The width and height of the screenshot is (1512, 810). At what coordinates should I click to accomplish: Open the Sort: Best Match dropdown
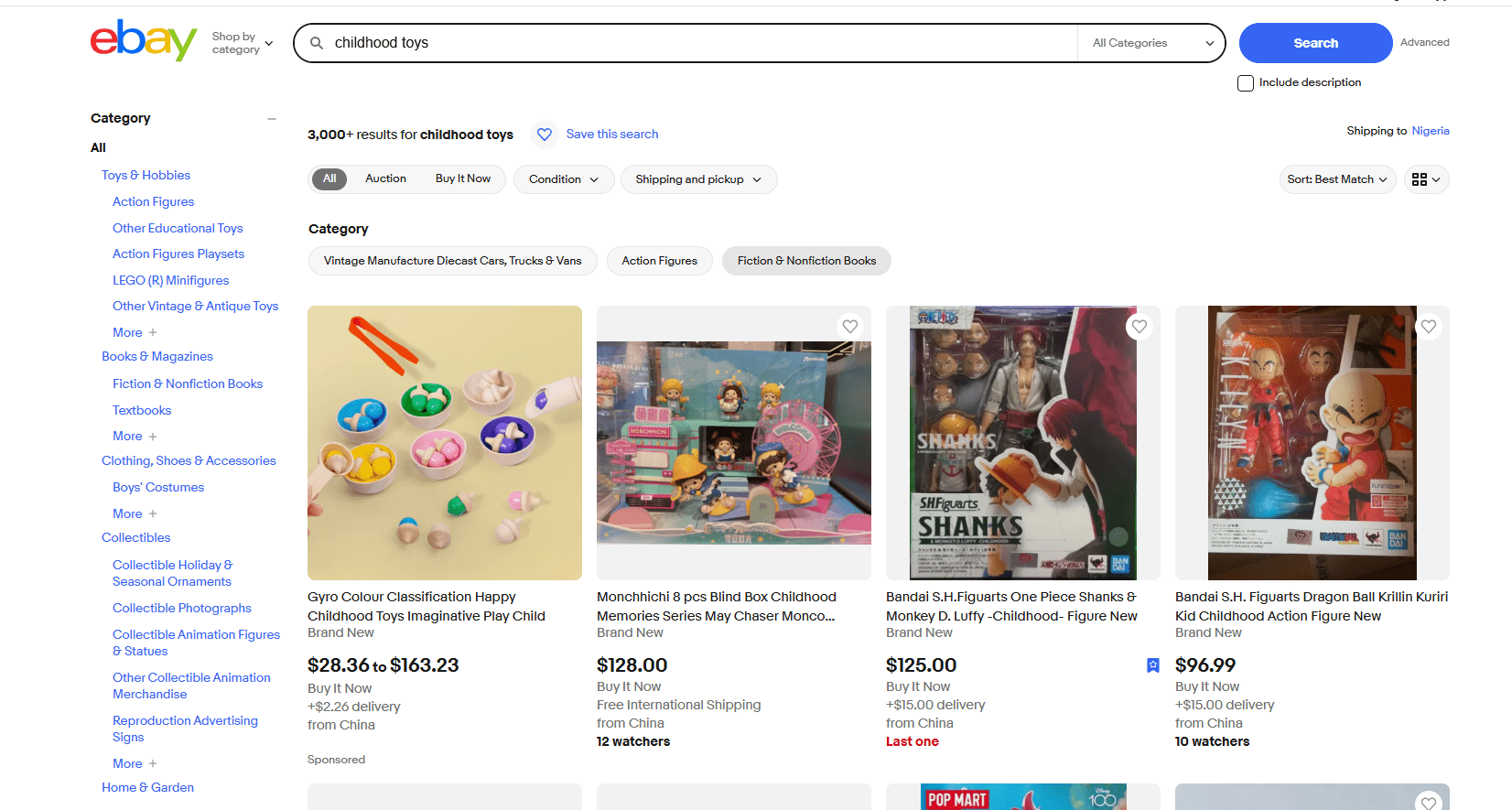pyautogui.click(x=1337, y=179)
